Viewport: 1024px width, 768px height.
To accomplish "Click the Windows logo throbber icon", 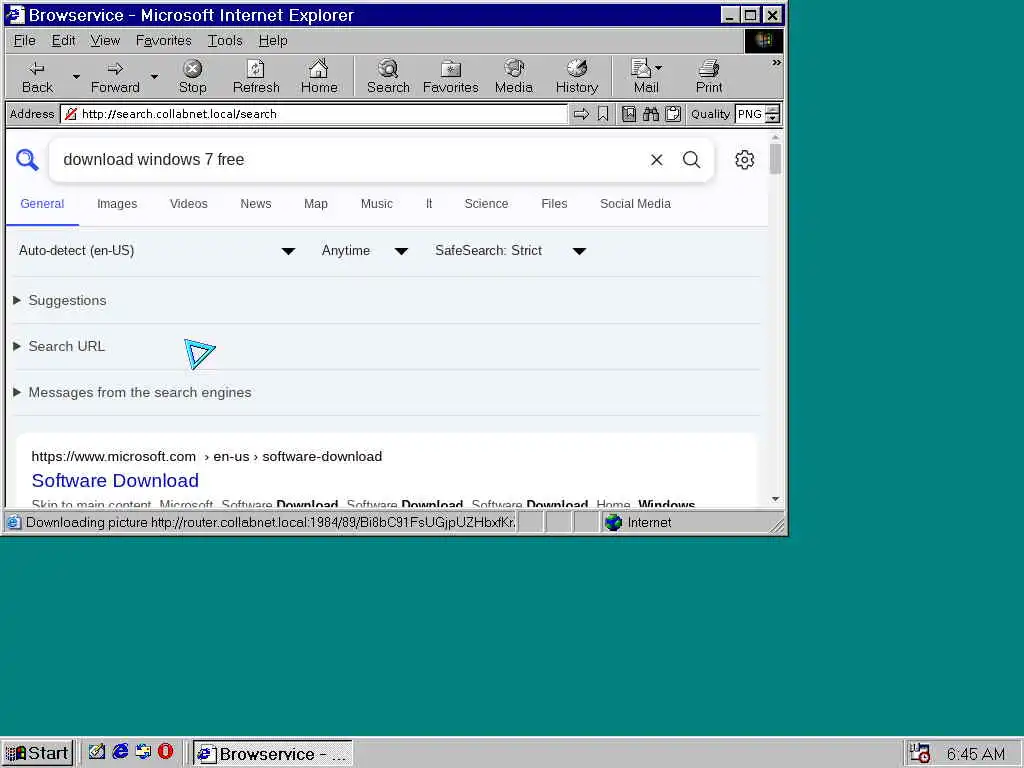I will point(763,40).
